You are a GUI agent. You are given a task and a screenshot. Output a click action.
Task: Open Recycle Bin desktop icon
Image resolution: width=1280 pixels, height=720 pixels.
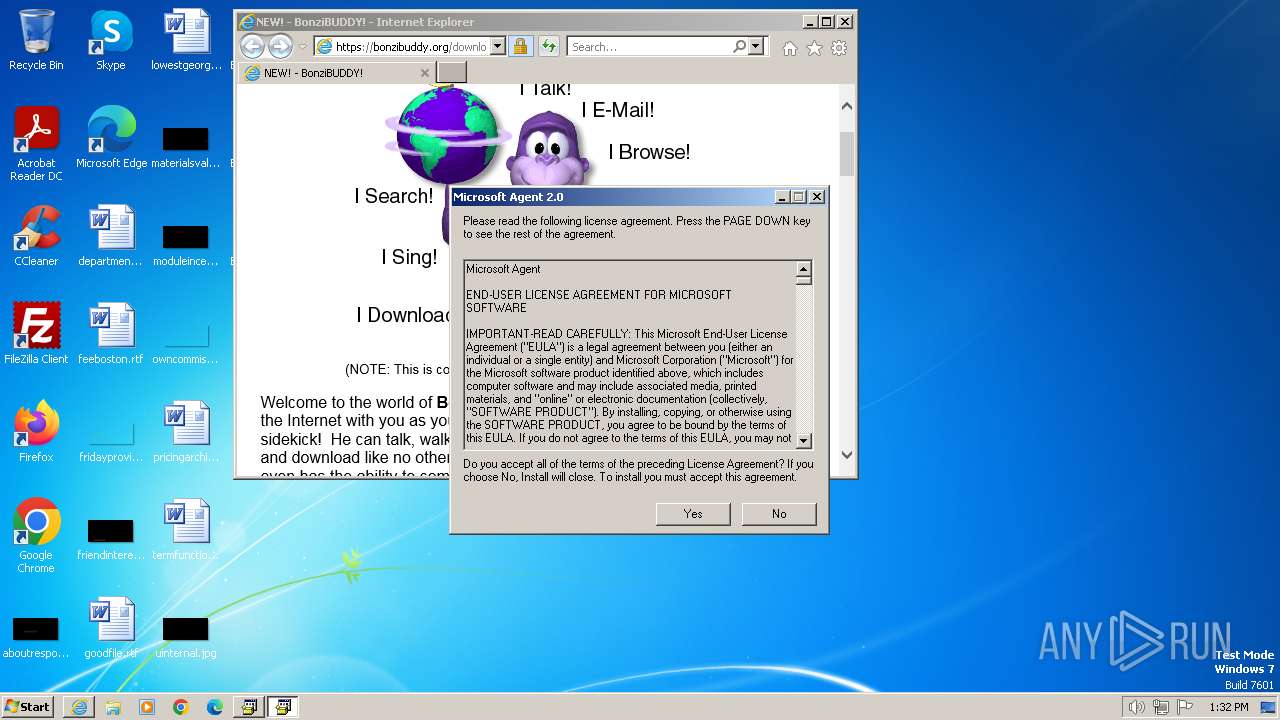36,40
